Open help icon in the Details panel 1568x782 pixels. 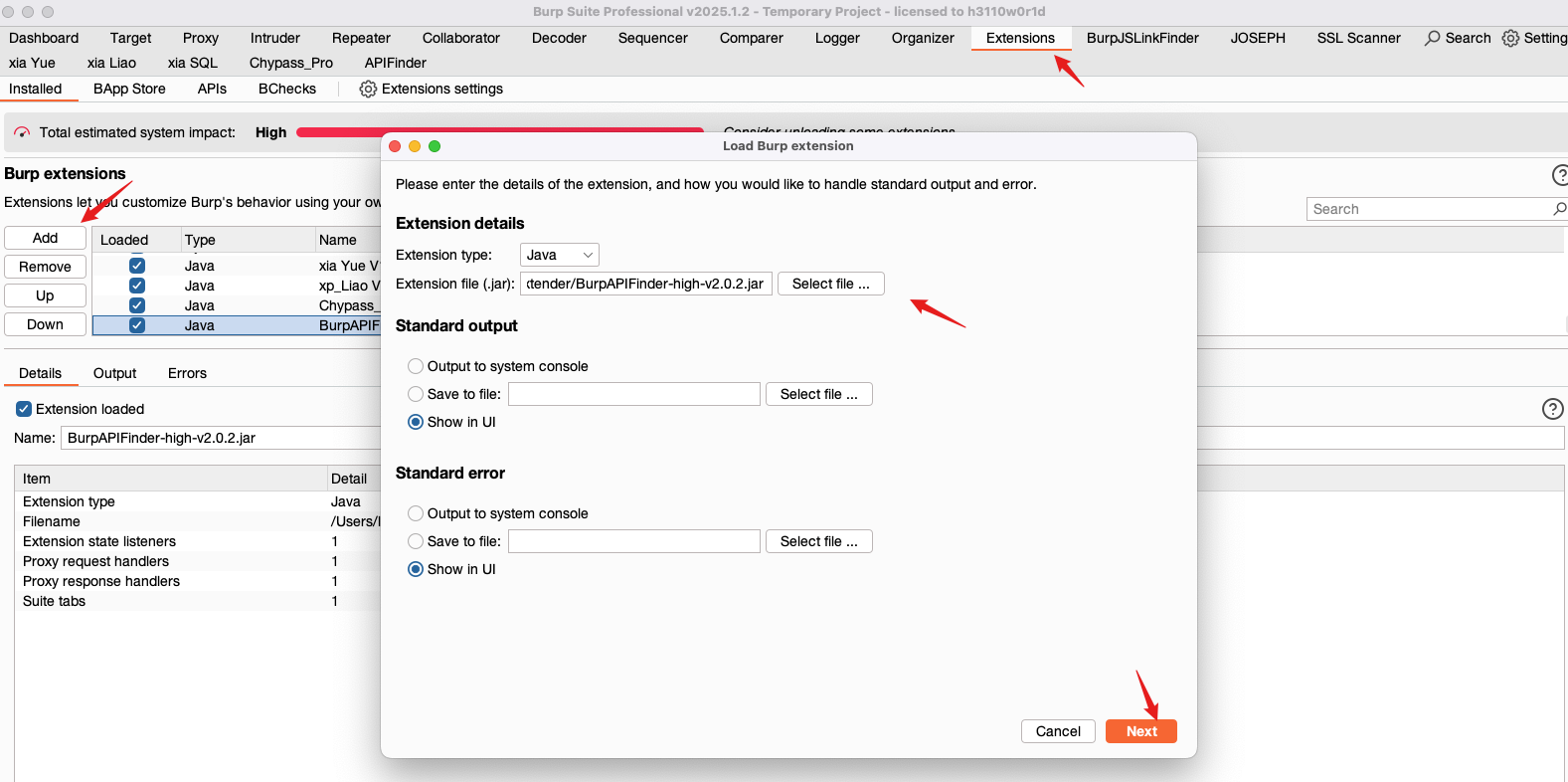pos(1552,409)
